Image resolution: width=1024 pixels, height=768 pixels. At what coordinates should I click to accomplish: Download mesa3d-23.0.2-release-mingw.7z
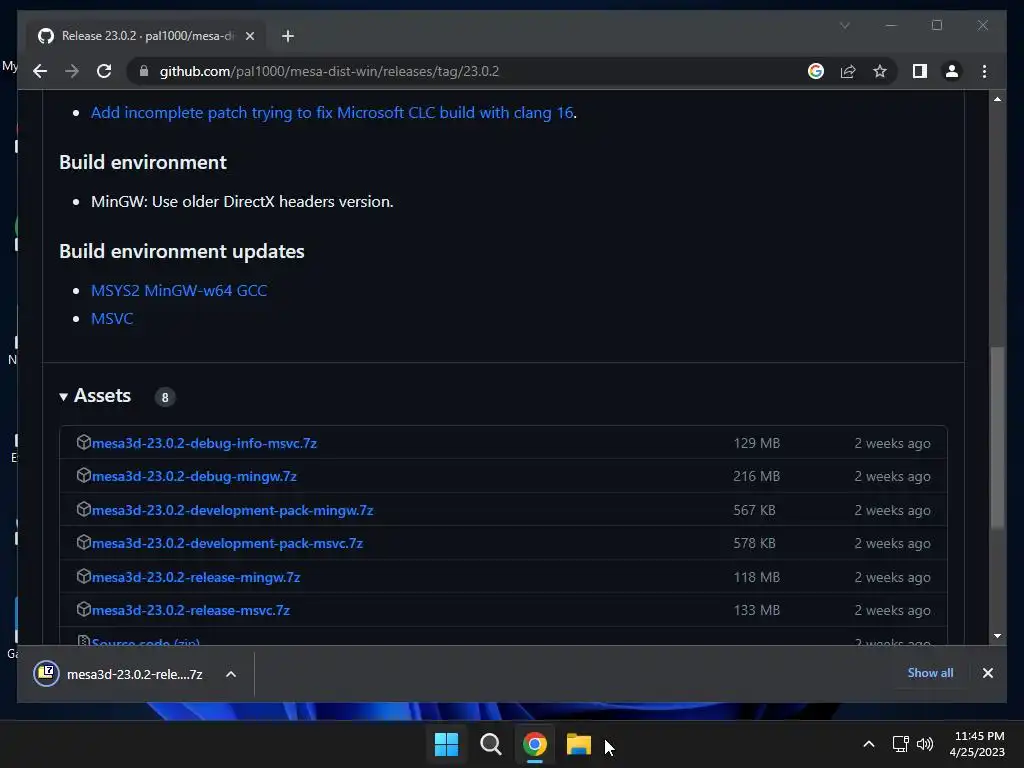tap(196, 577)
